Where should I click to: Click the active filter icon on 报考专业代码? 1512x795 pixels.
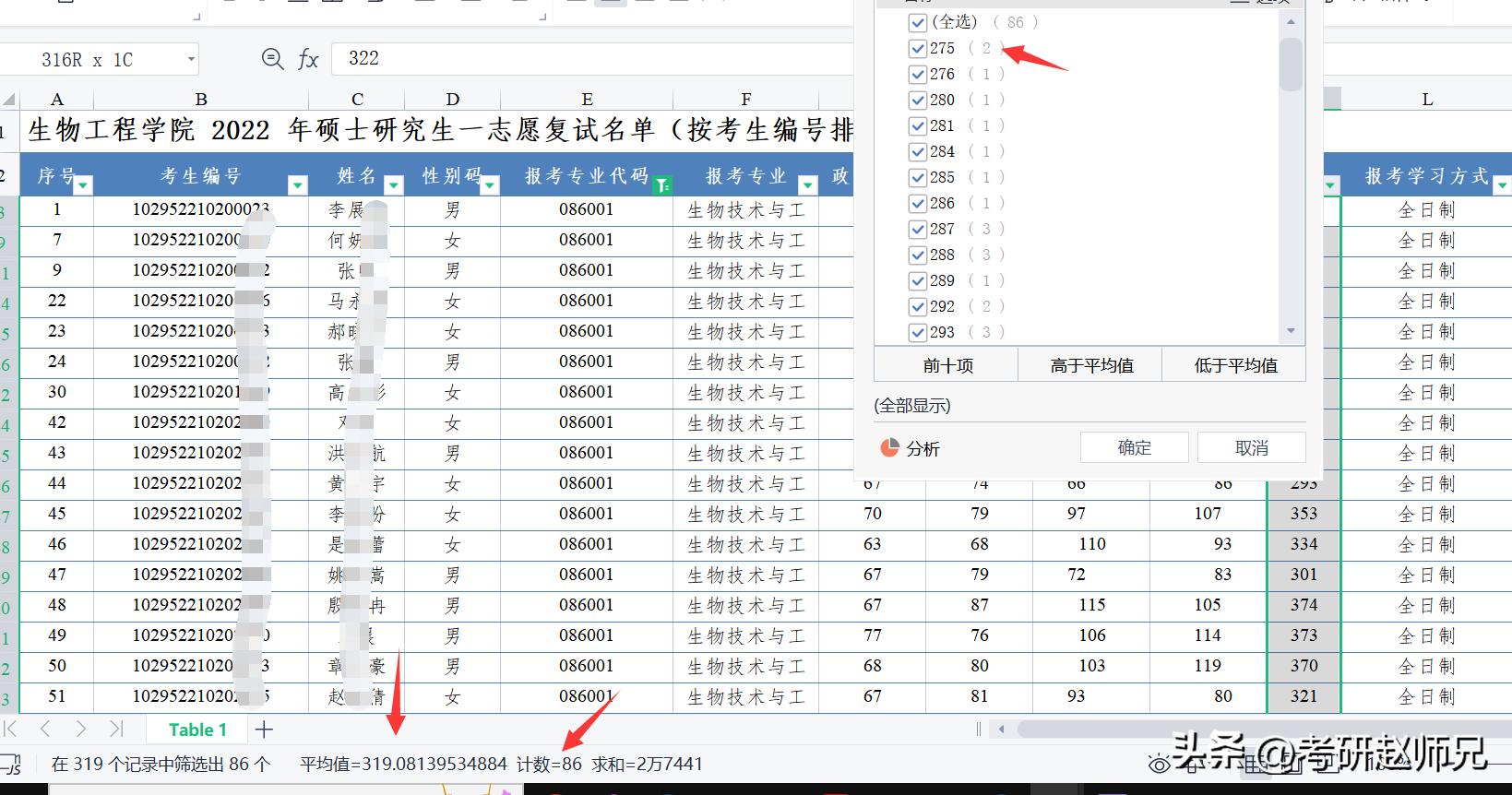(x=661, y=185)
